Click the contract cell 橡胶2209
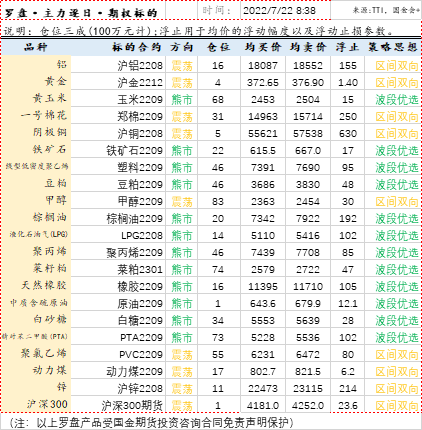 pyautogui.click(x=140, y=287)
